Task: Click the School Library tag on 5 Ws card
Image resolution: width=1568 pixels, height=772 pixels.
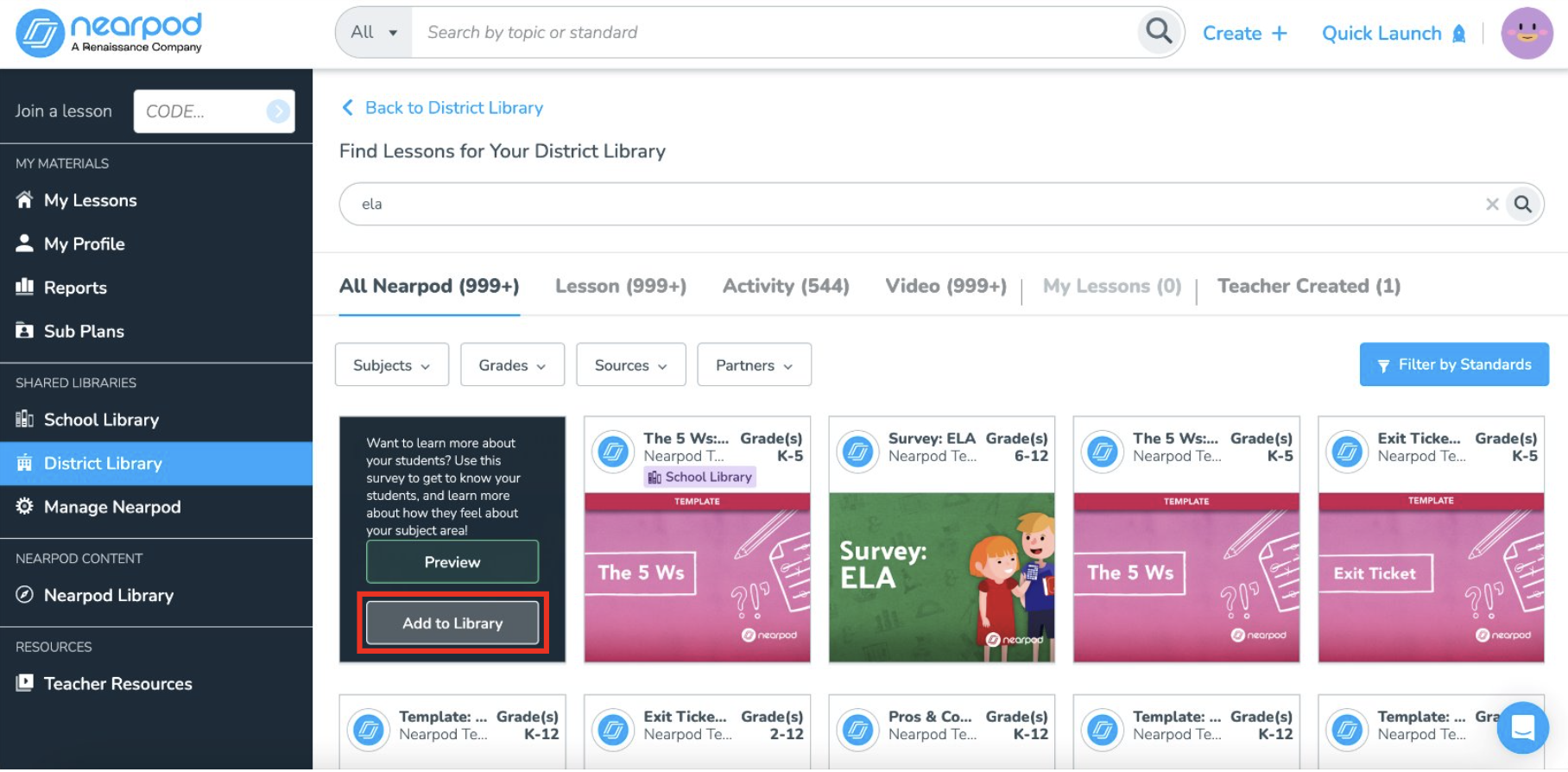Action: 699,477
